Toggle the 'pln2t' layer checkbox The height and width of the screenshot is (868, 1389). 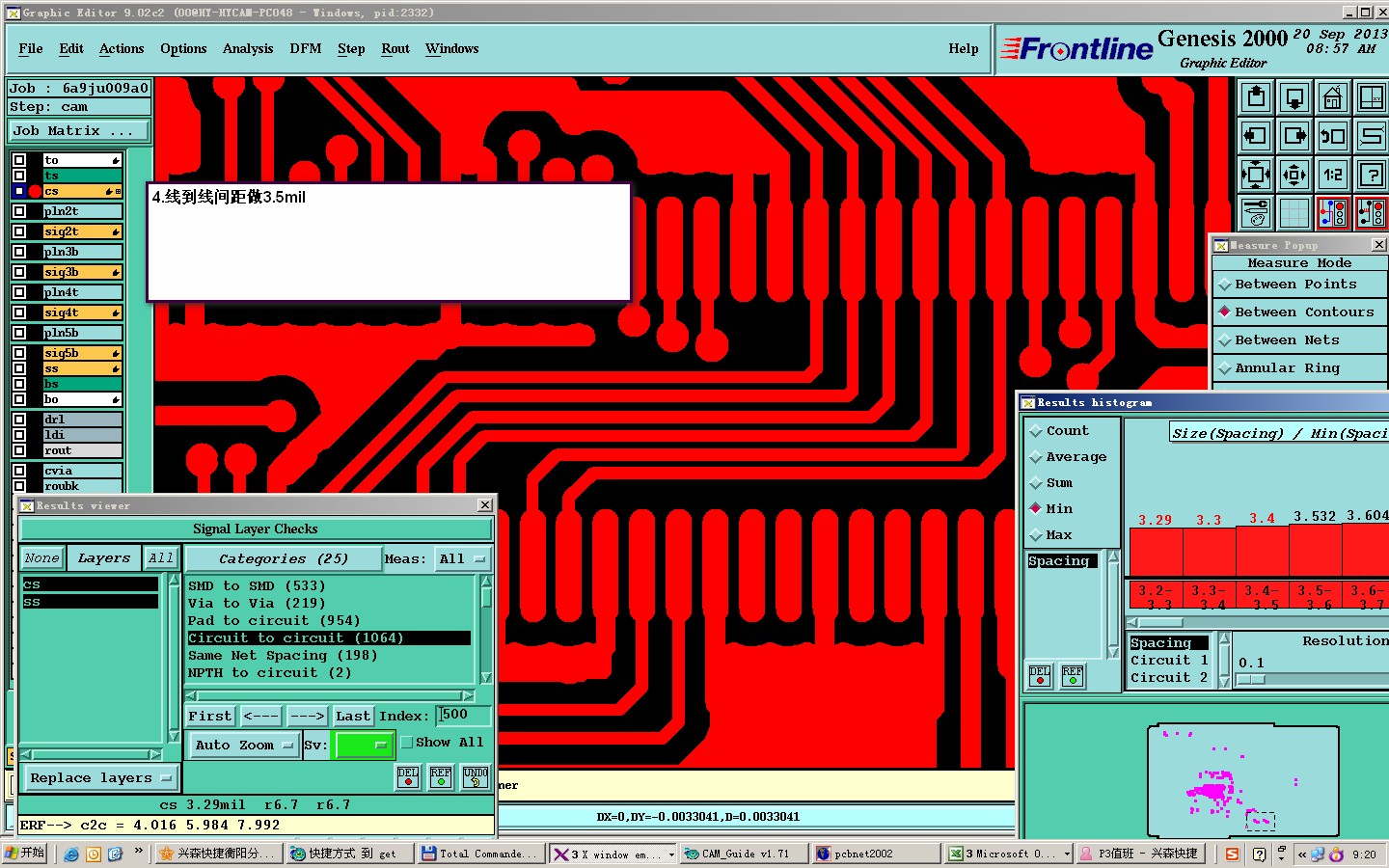pyautogui.click(x=19, y=210)
